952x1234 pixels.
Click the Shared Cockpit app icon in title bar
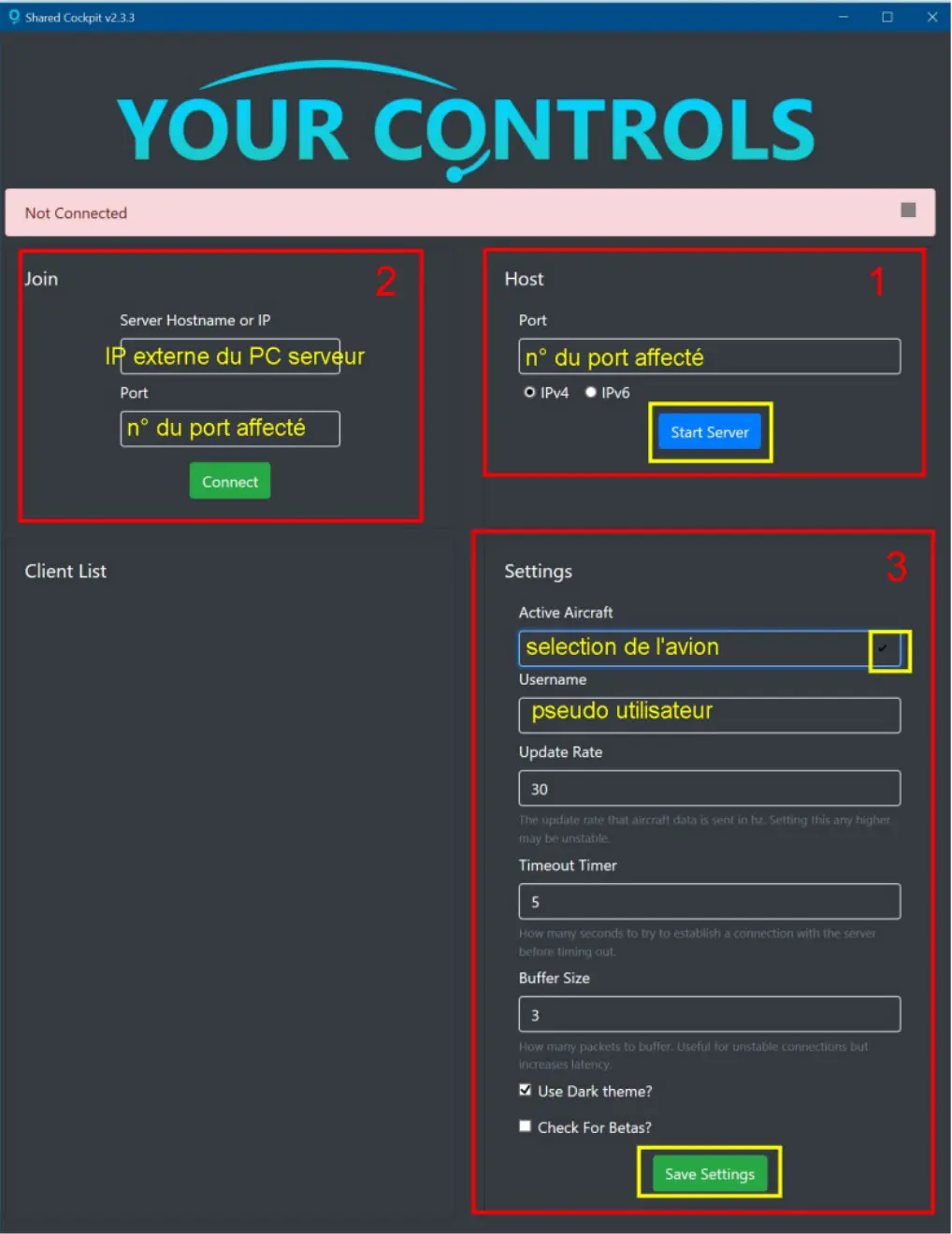[14, 17]
